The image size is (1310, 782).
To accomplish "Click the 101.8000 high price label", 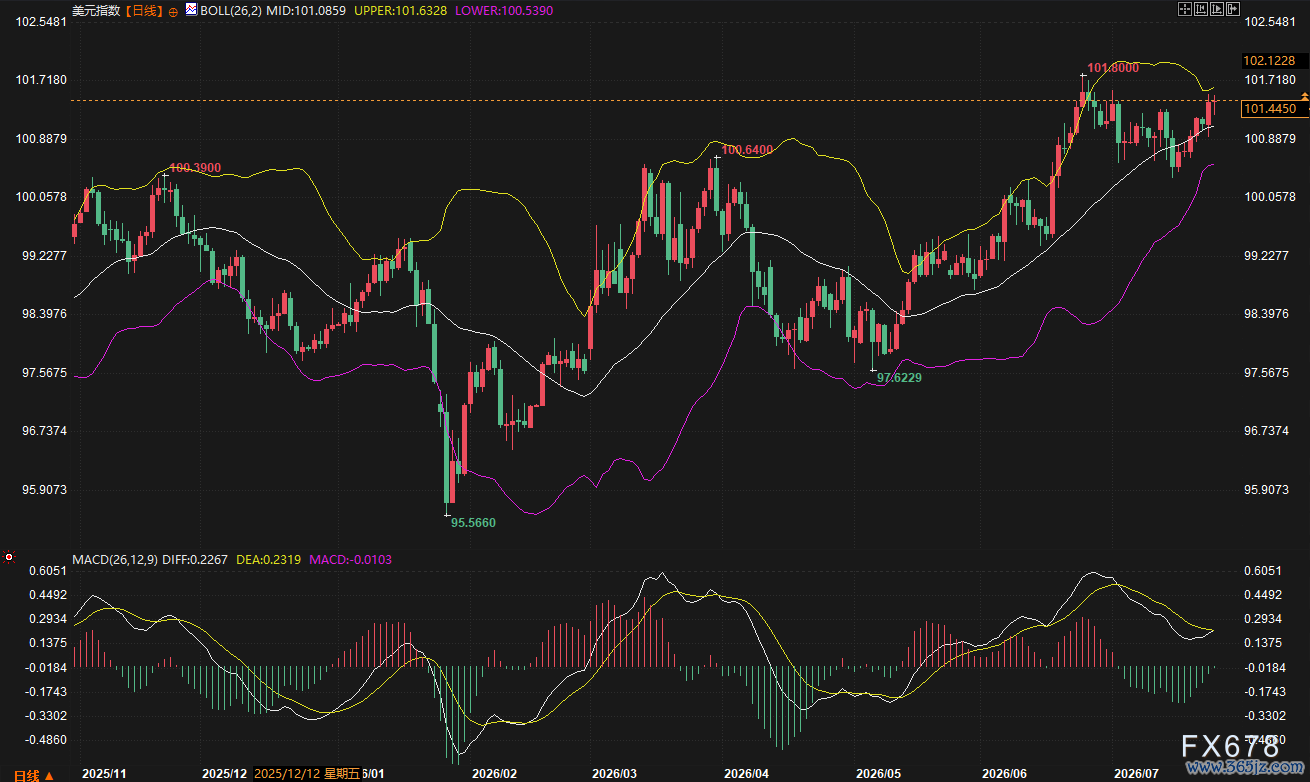I will 1113,68.
